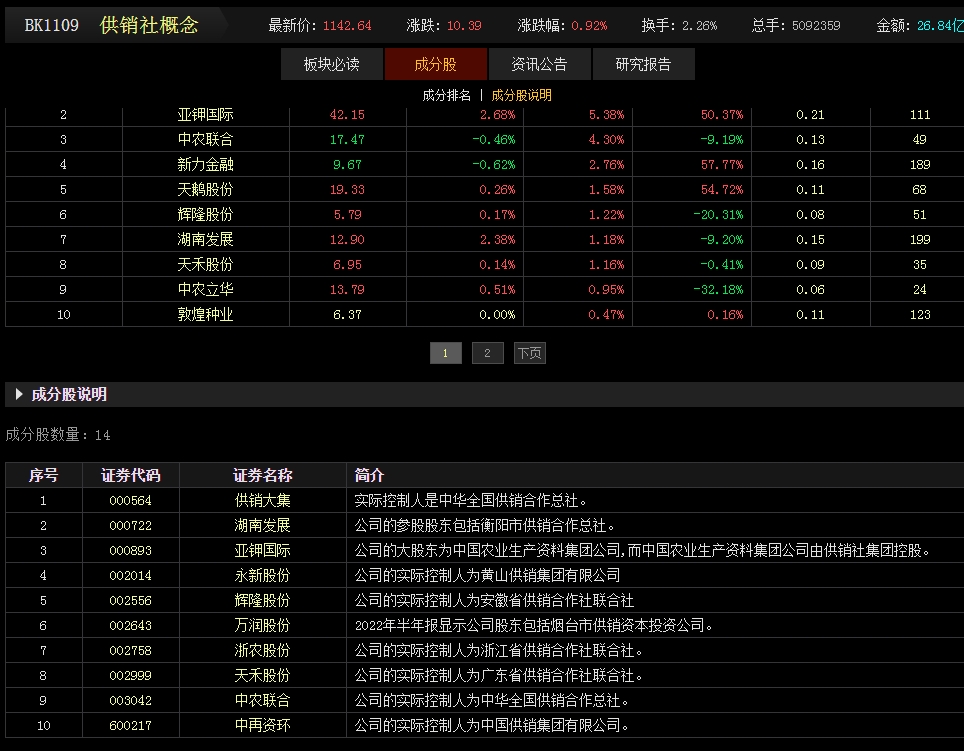Open 新力金融 stock link
Screen dimensions: 964x751
[x=205, y=165]
